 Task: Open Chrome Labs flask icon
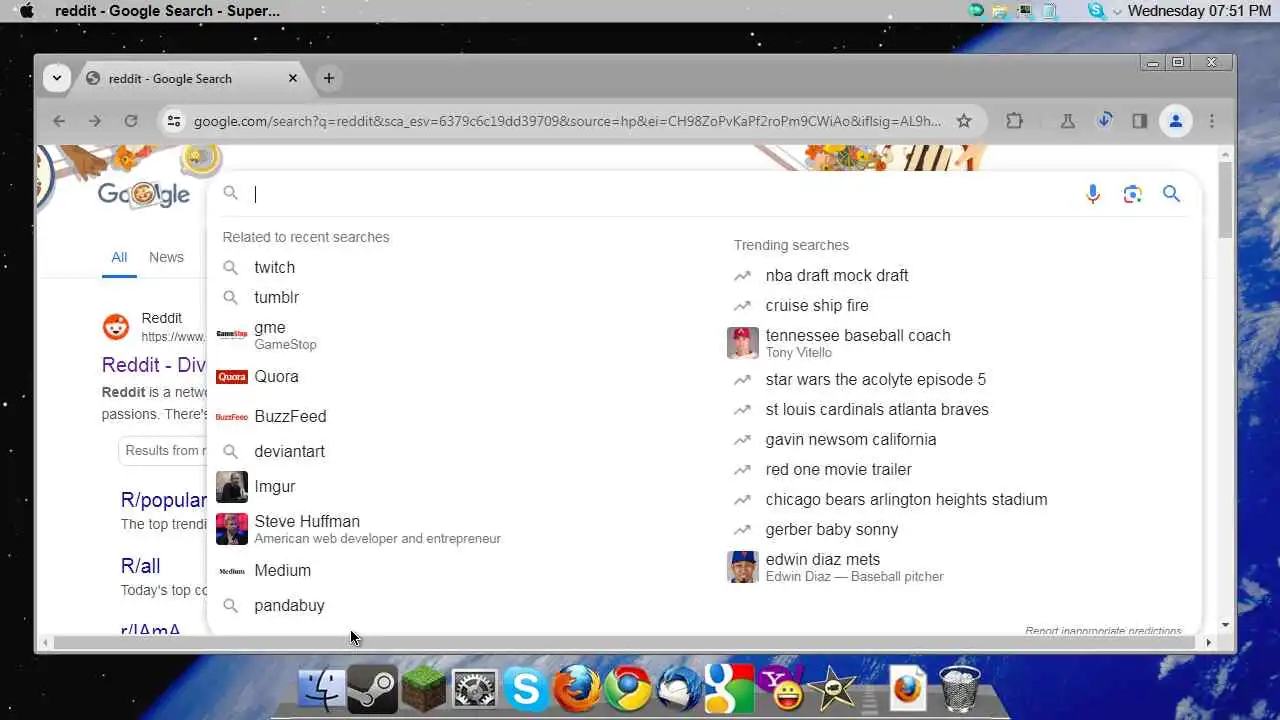pos(1067,121)
